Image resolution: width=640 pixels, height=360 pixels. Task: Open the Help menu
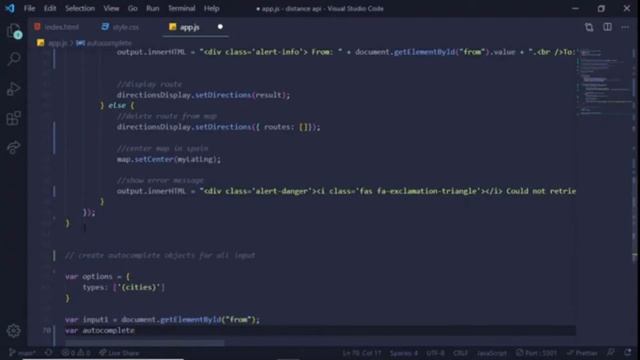[x=211, y=8]
